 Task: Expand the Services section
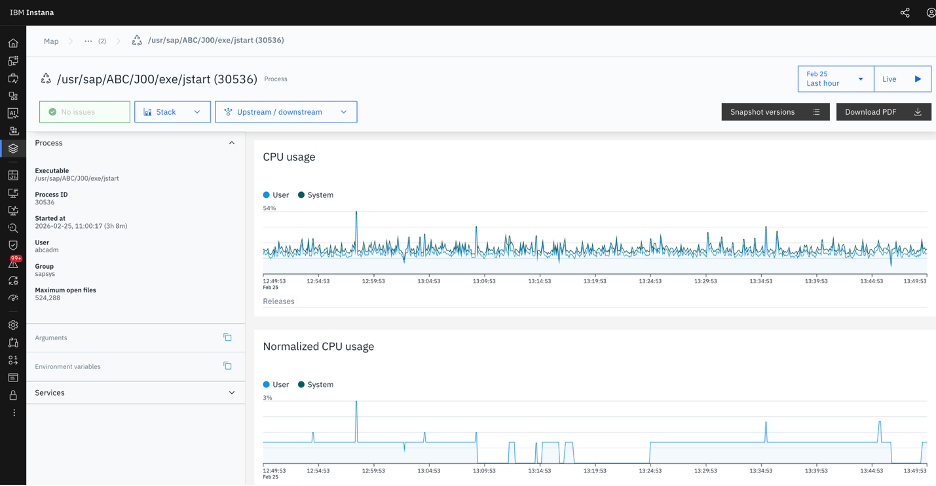(x=136, y=393)
